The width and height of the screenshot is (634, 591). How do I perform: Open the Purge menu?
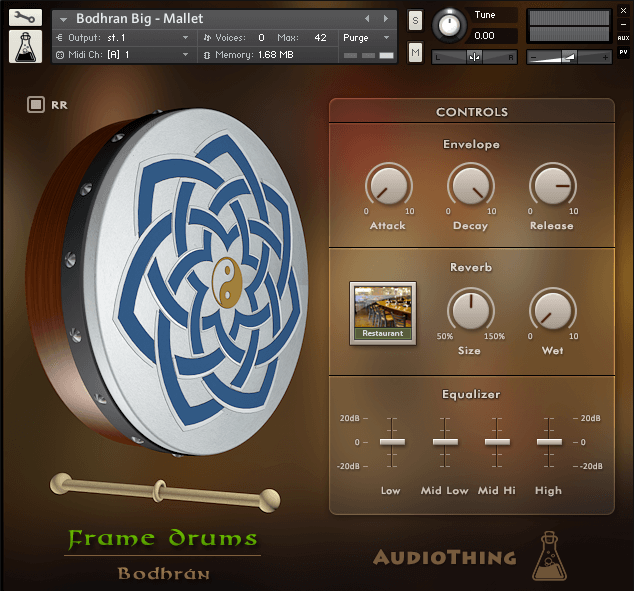(x=366, y=38)
